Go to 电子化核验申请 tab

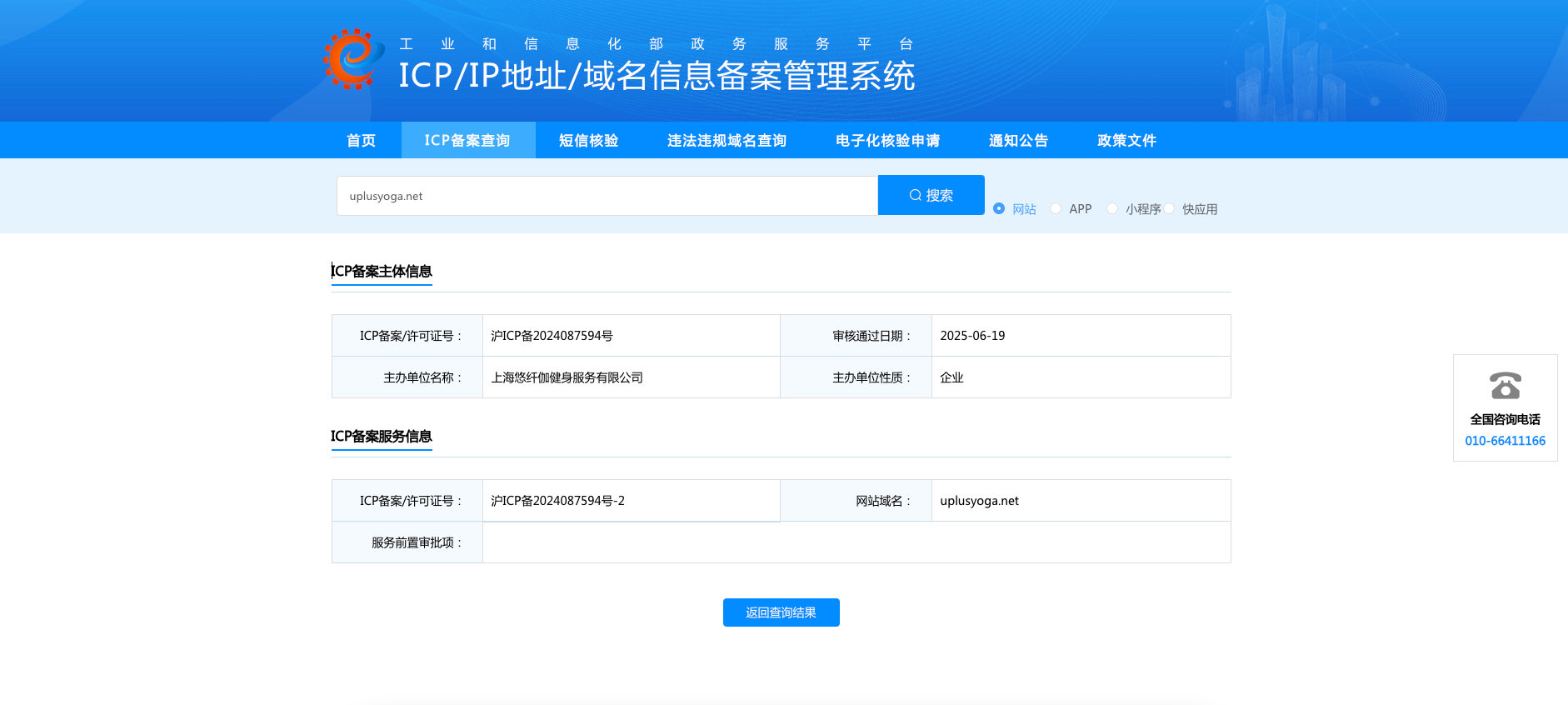[x=888, y=140]
